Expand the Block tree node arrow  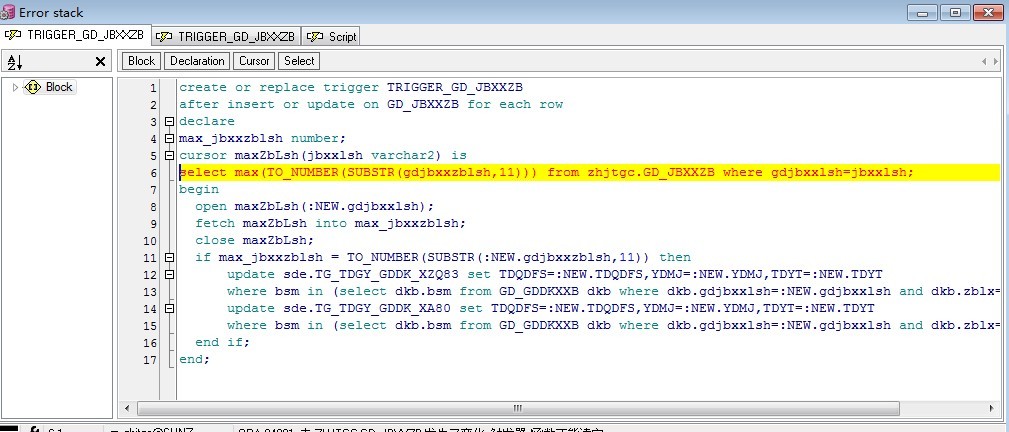[15, 87]
